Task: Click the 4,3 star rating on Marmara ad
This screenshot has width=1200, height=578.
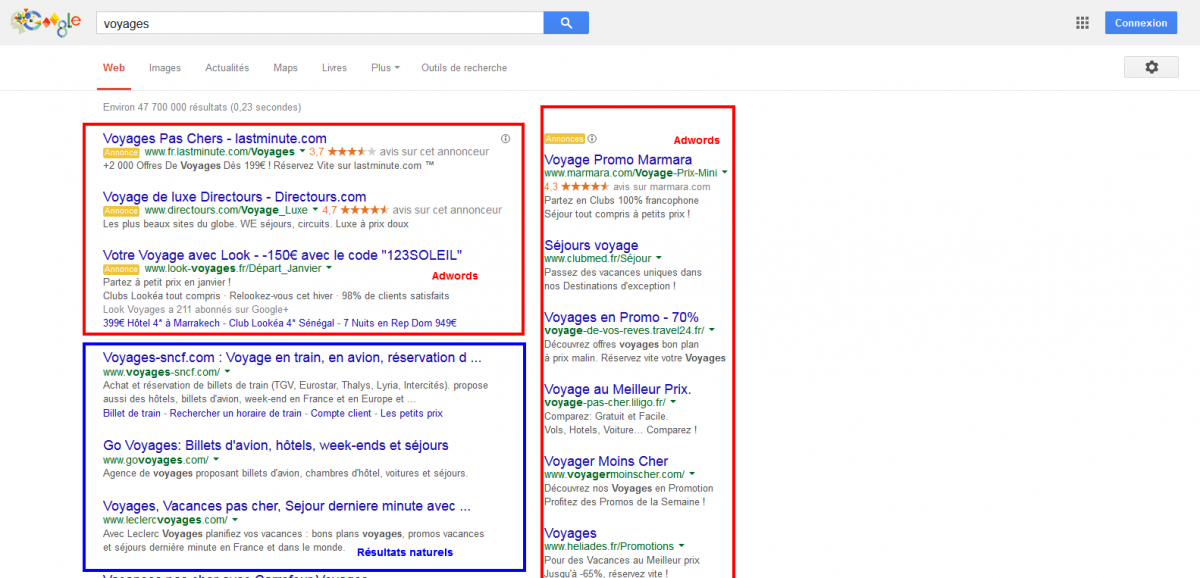Action: (577, 187)
